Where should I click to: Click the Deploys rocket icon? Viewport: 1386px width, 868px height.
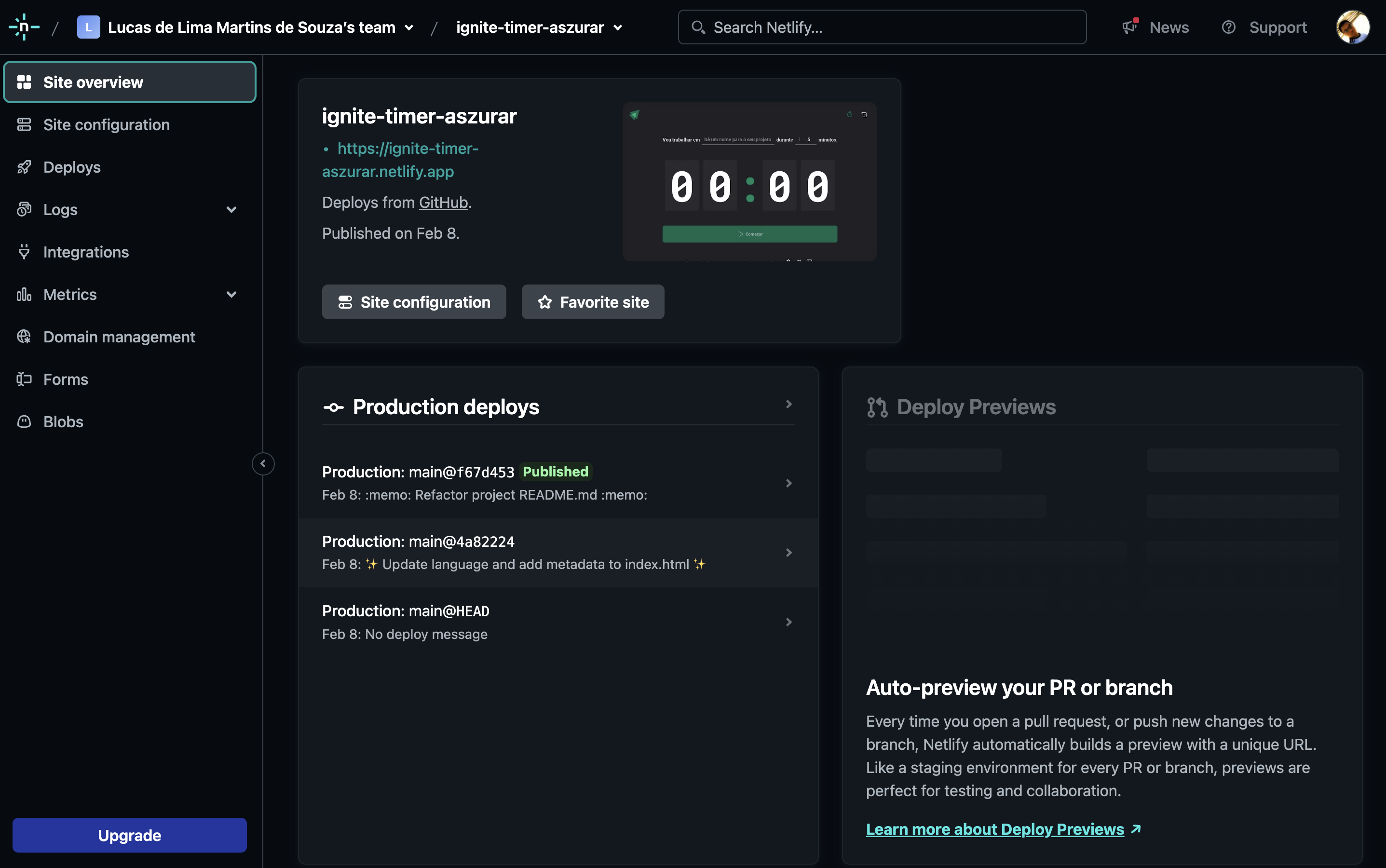24,167
